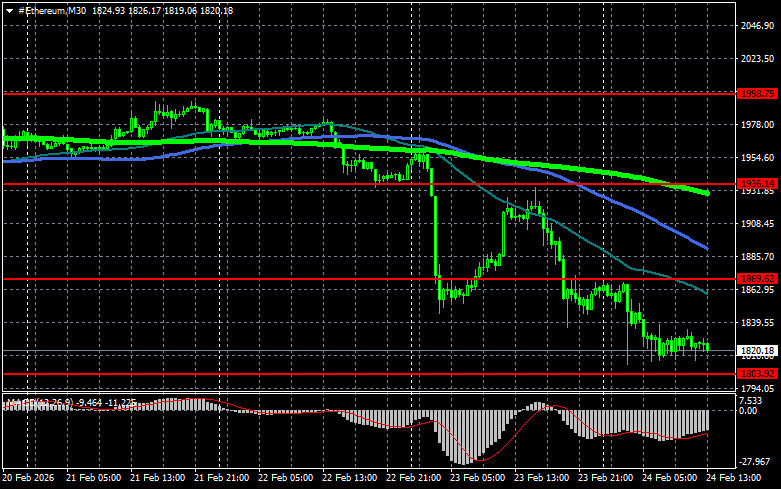Click the 24 Feb 13:00 time label

click(733, 478)
